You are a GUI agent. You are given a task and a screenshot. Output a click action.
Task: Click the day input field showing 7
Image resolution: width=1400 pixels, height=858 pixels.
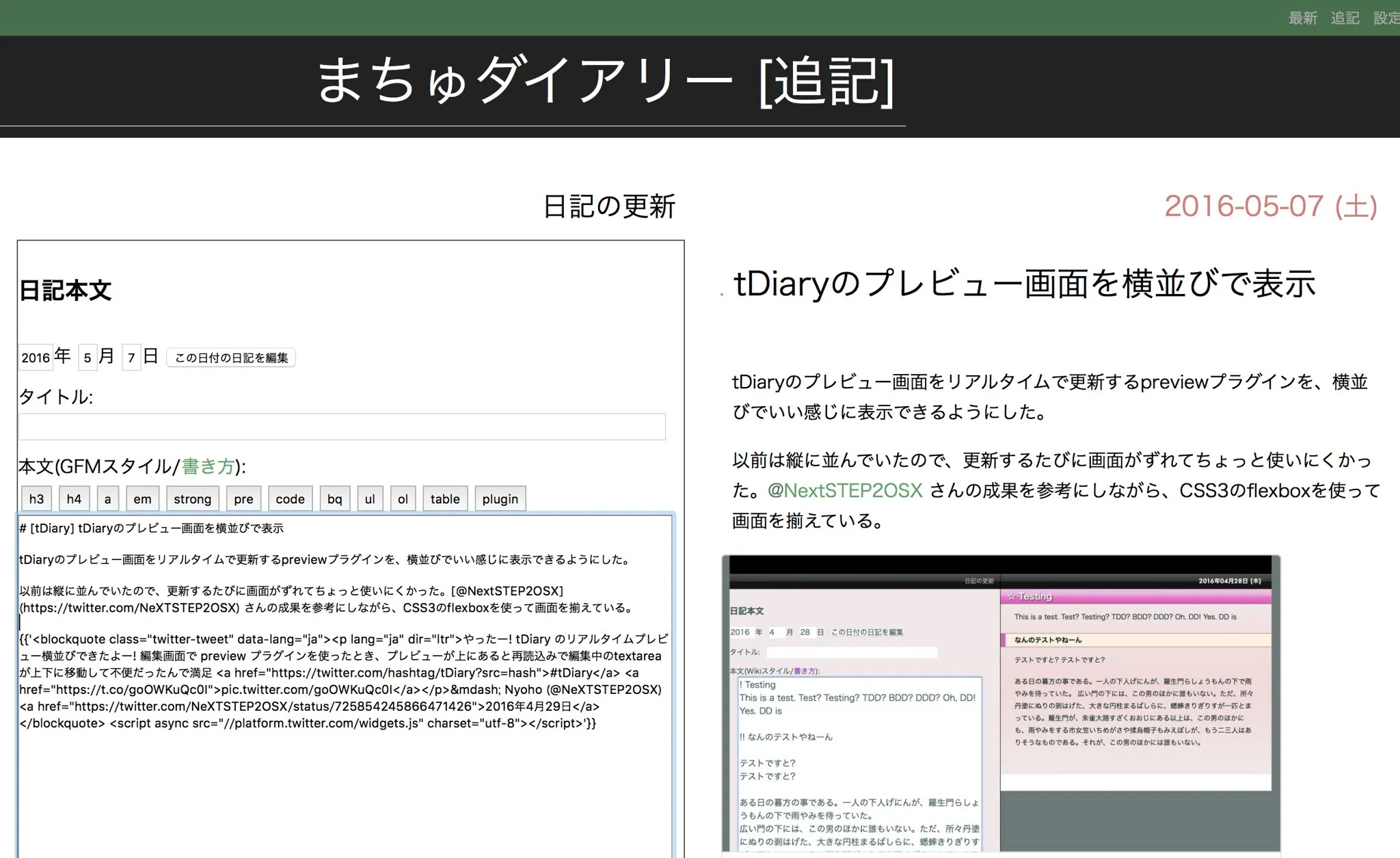point(131,357)
